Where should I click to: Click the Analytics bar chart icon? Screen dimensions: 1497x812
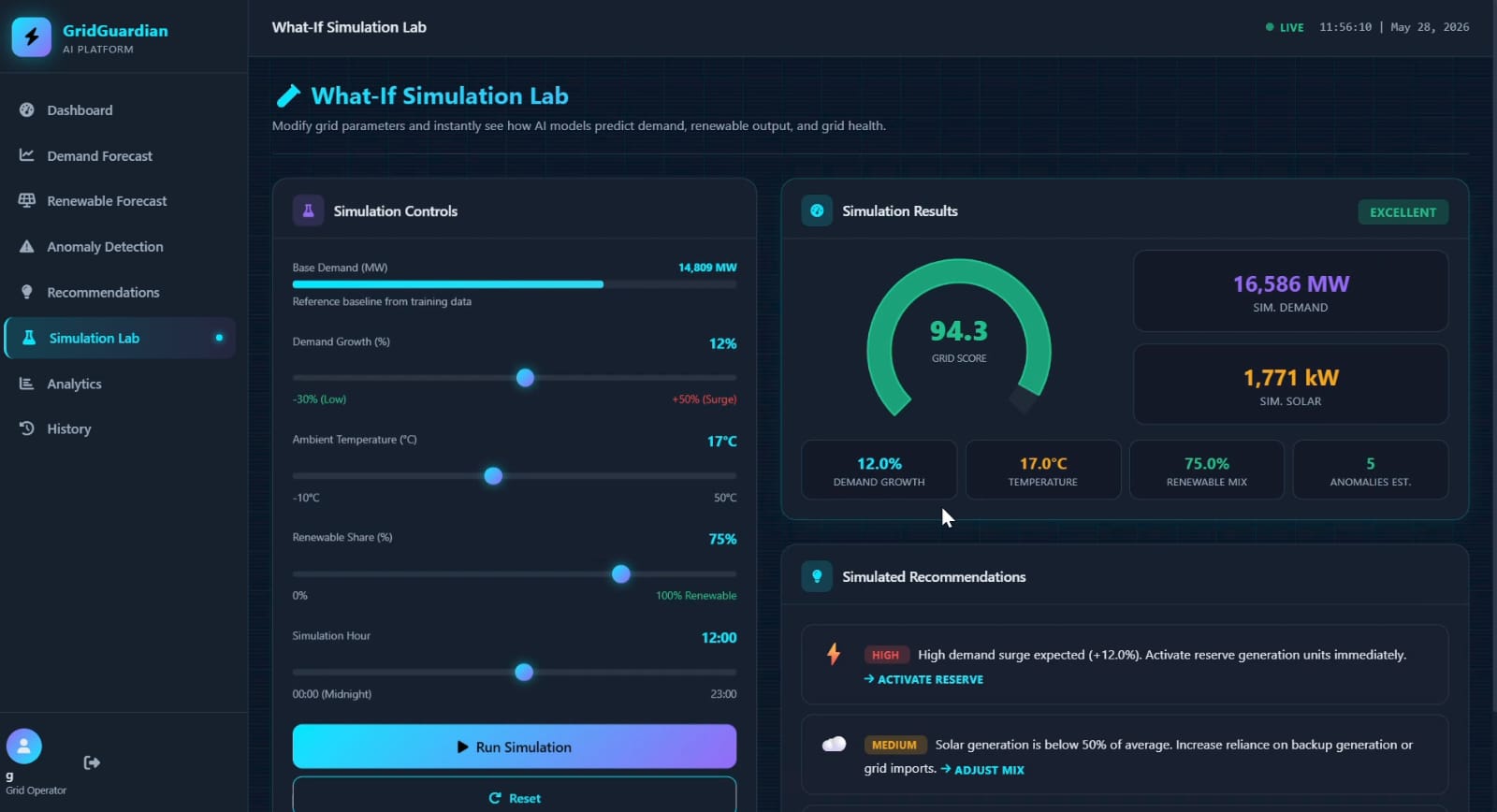point(27,384)
